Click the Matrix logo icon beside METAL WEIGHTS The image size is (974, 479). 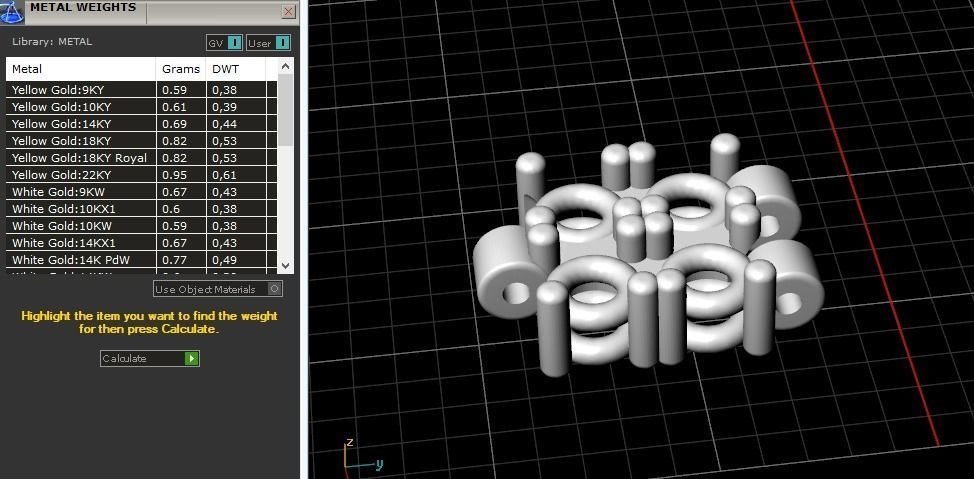point(11,11)
